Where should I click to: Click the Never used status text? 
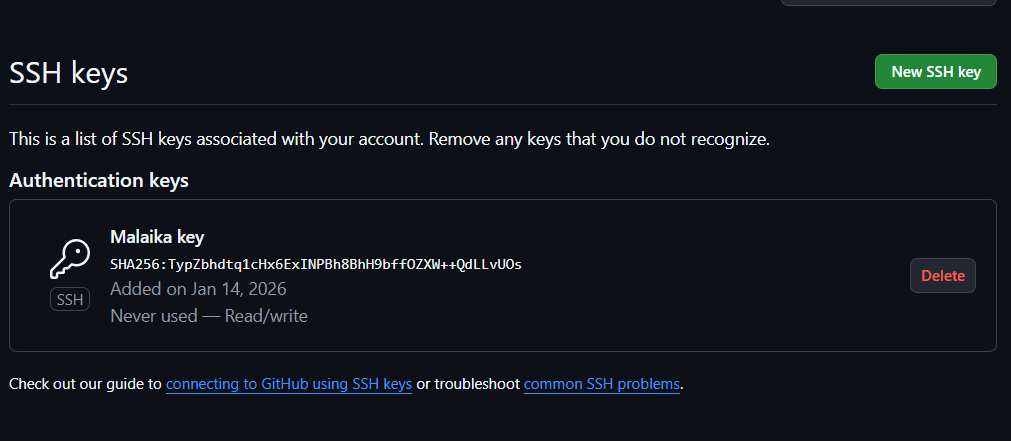[153, 316]
